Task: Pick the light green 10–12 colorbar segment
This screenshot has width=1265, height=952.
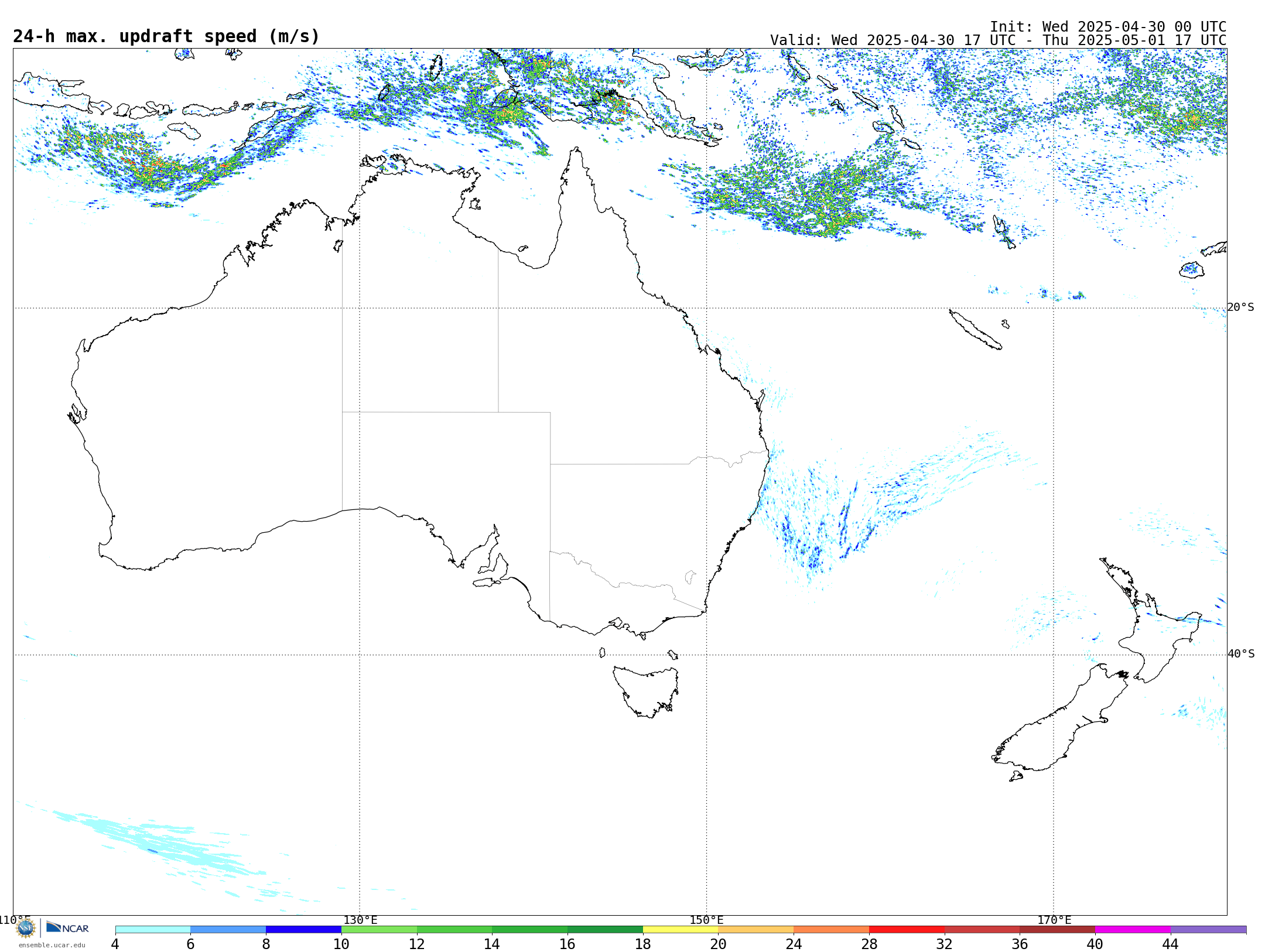Action: (x=379, y=930)
